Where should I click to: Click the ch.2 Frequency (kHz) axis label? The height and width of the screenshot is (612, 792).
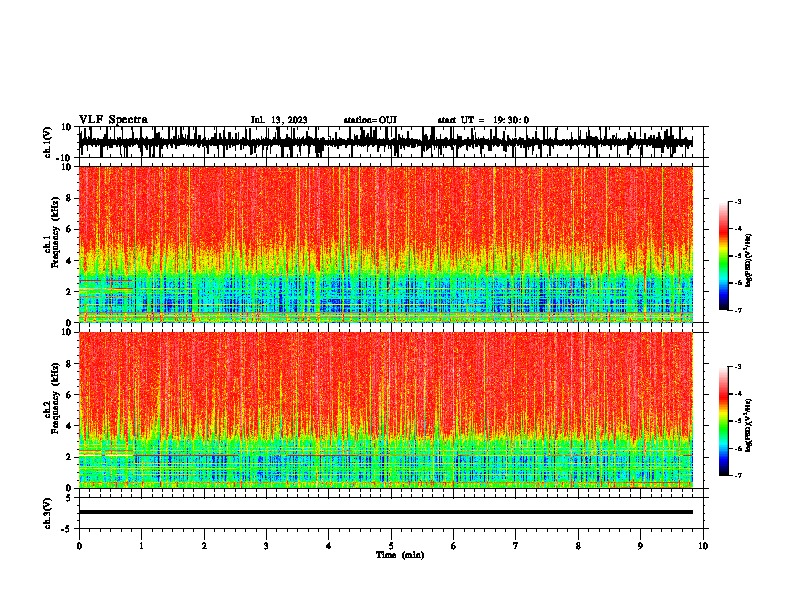coord(51,398)
